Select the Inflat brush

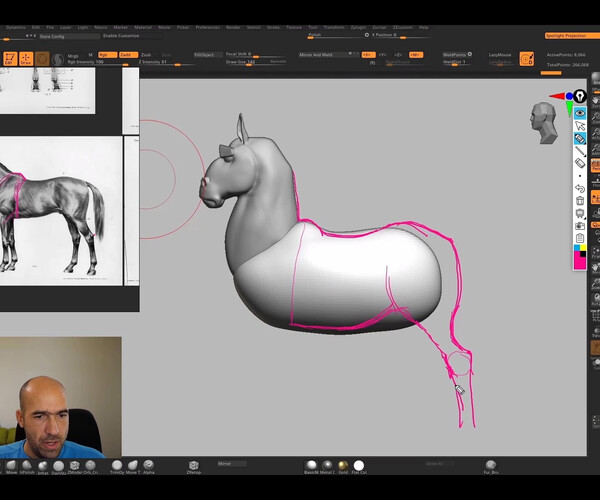point(42,466)
